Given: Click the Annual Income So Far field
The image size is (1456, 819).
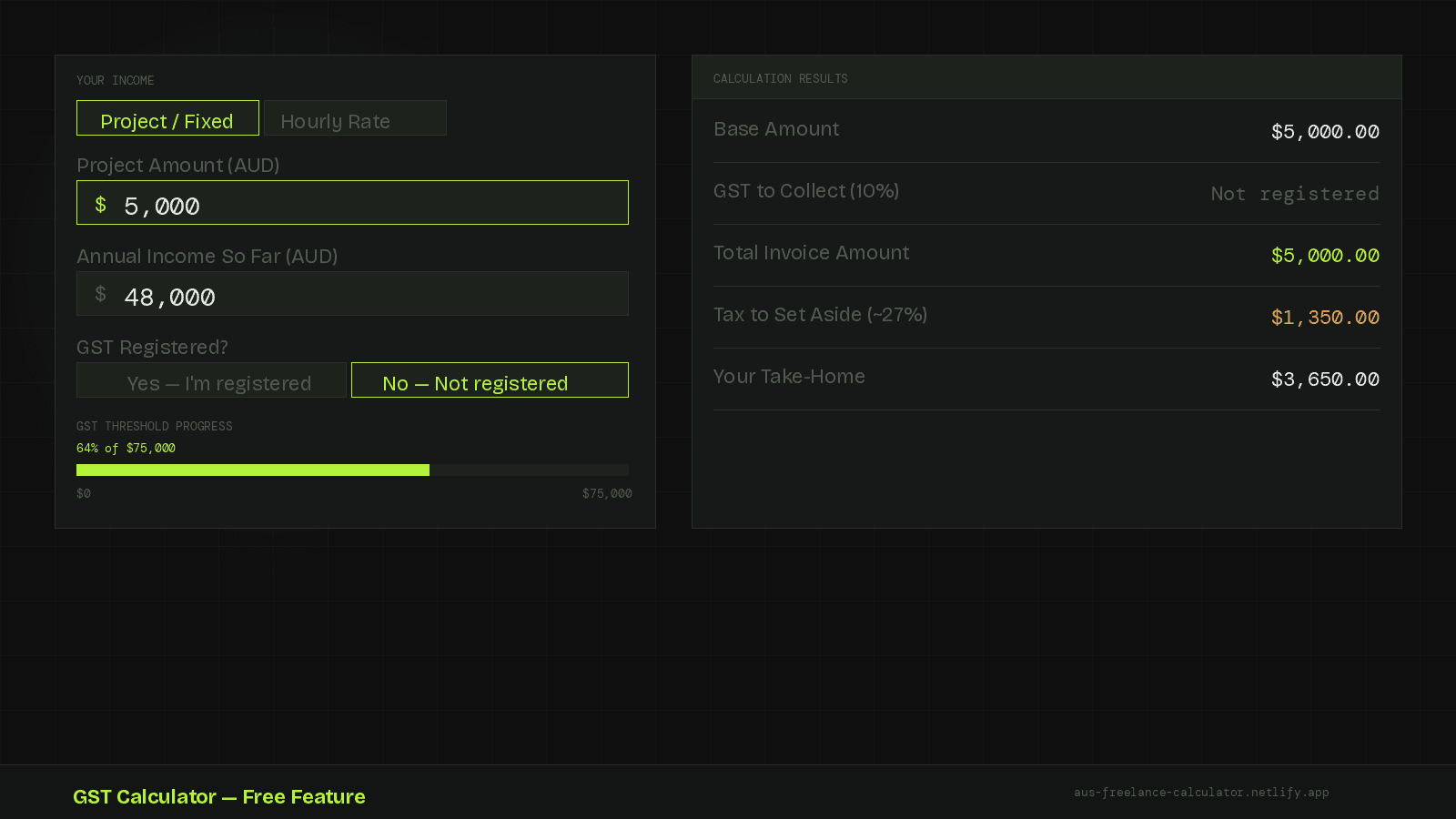Looking at the screenshot, I should [x=352, y=293].
